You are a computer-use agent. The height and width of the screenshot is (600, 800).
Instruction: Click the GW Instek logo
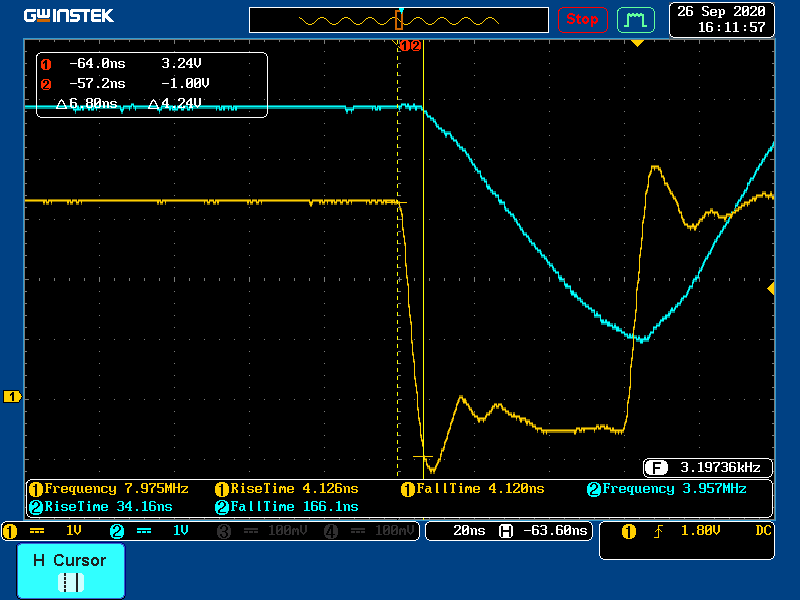(x=68, y=16)
